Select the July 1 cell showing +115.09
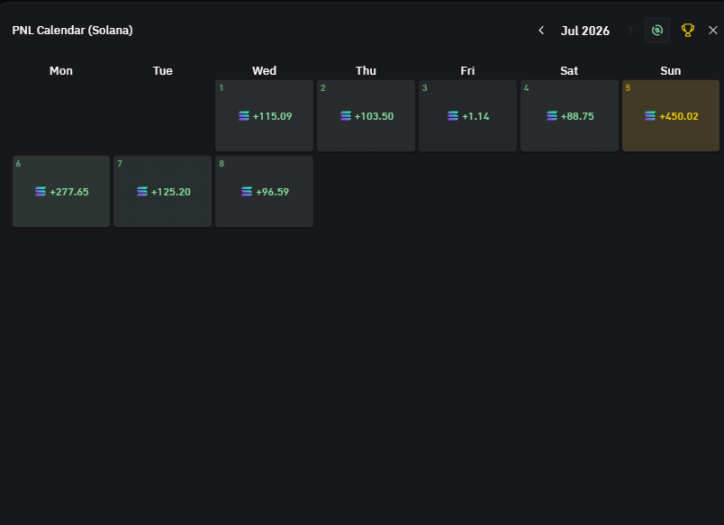724x525 pixels. (264, 115)
